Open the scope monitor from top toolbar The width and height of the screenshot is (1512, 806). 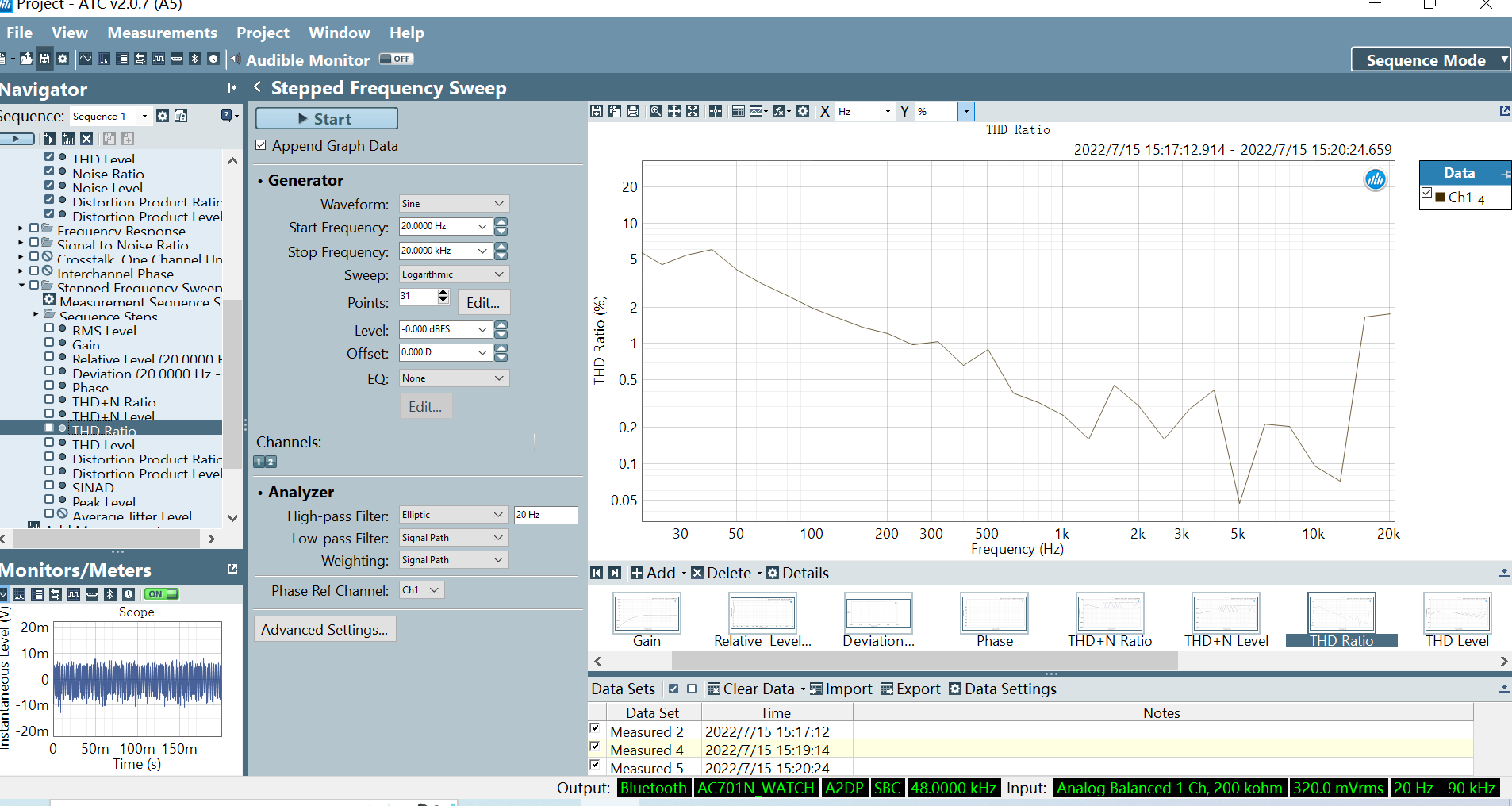tap(86, 59)
